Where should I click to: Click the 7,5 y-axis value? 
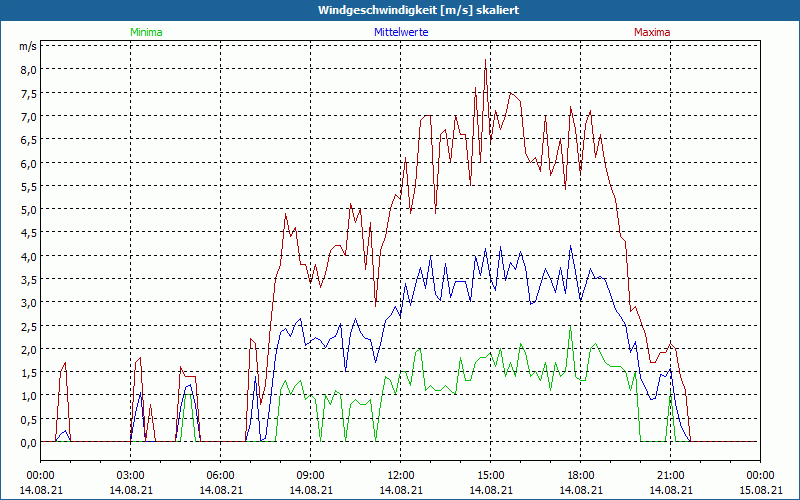point(28,93)
